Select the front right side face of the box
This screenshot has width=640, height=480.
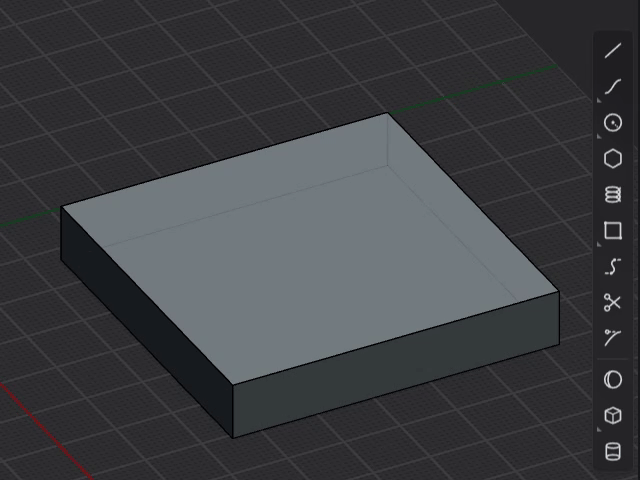pos(396,365)
